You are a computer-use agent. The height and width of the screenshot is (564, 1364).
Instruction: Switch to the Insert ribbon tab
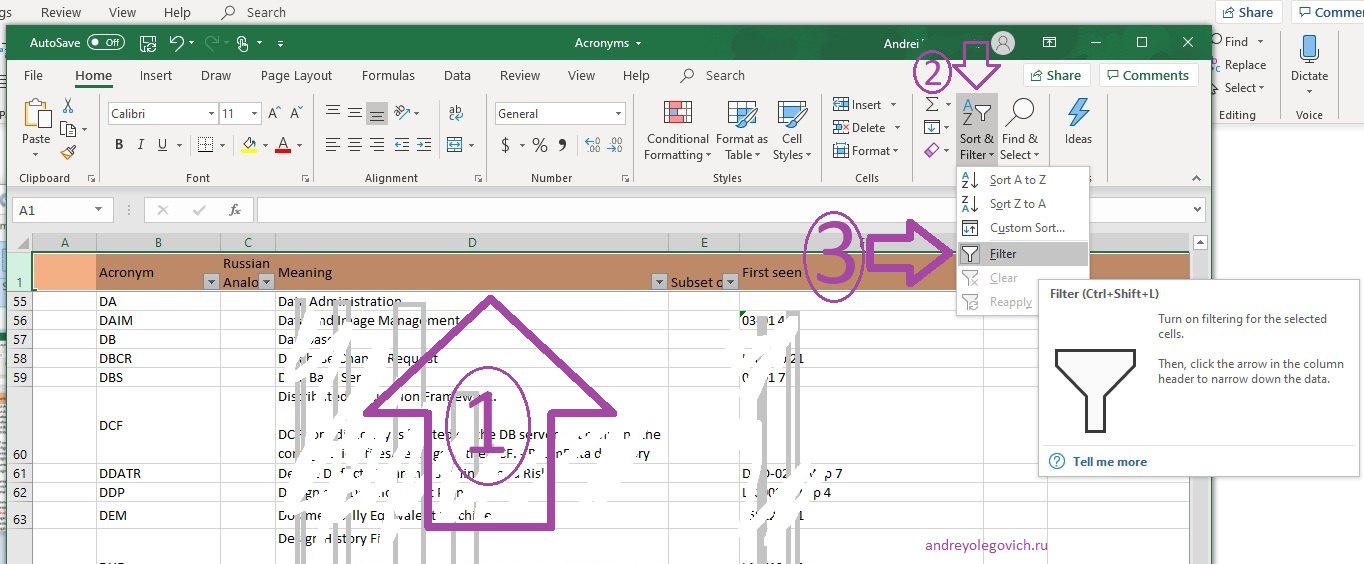(x=156, y=75)
